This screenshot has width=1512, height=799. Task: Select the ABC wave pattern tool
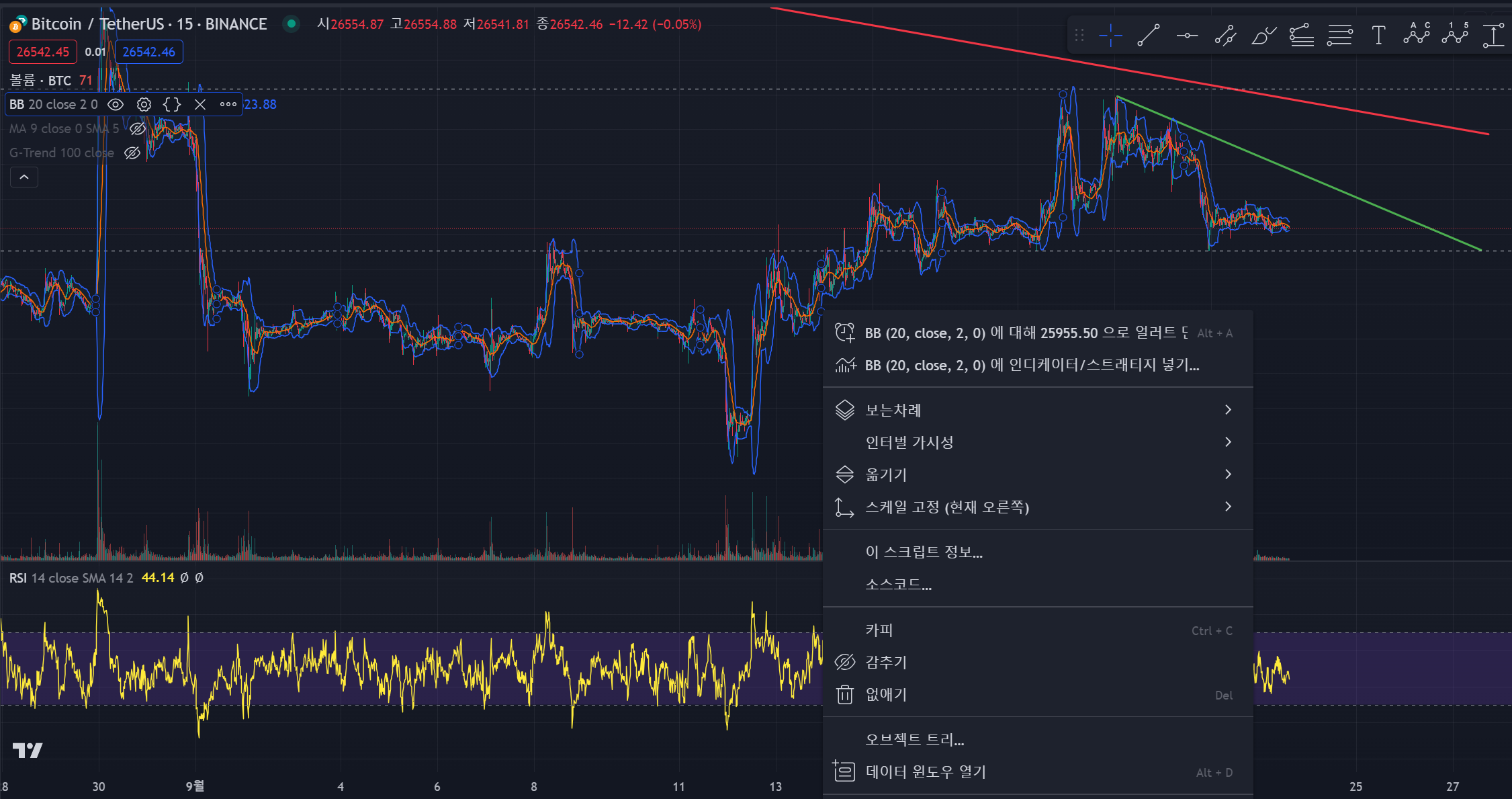coord(1417,34)
